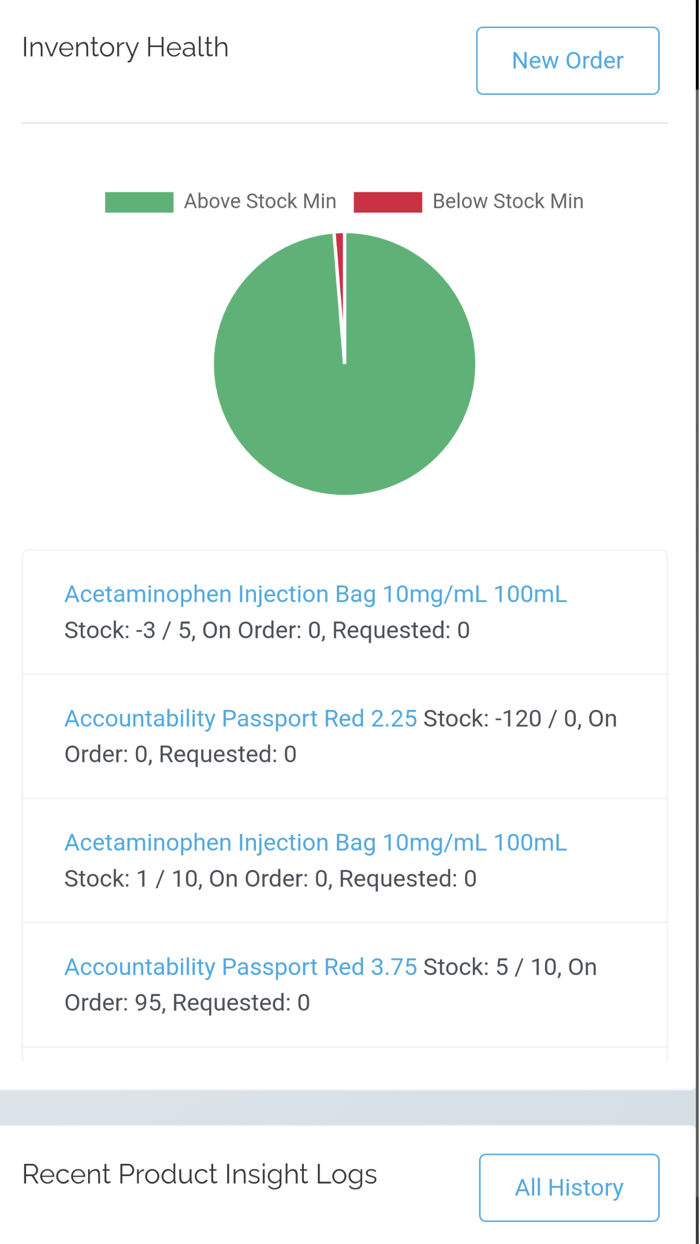Click the "Order: 0, Requested: 0" line under Passport Red 2.25

(180, 755)
